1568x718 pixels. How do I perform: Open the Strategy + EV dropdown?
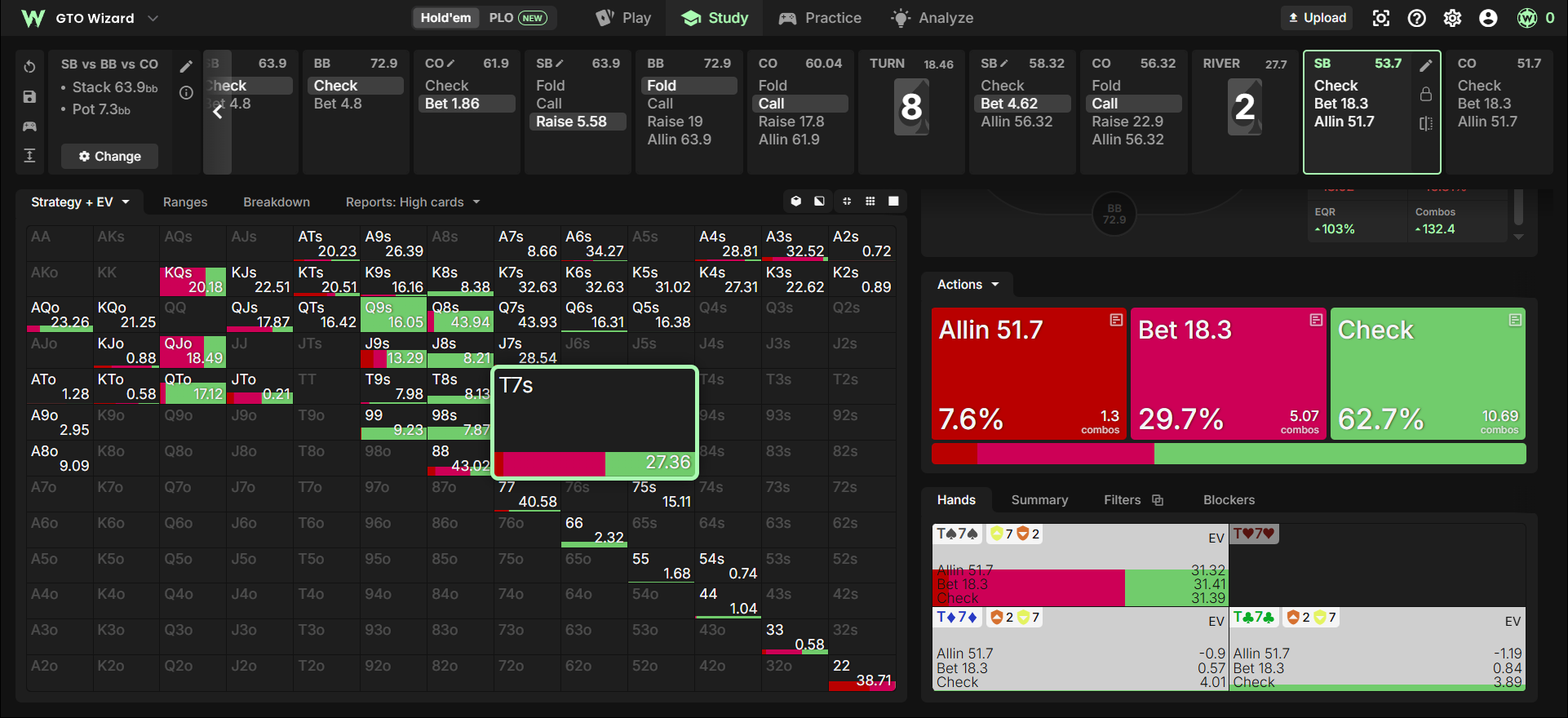[x=80, y=202]
